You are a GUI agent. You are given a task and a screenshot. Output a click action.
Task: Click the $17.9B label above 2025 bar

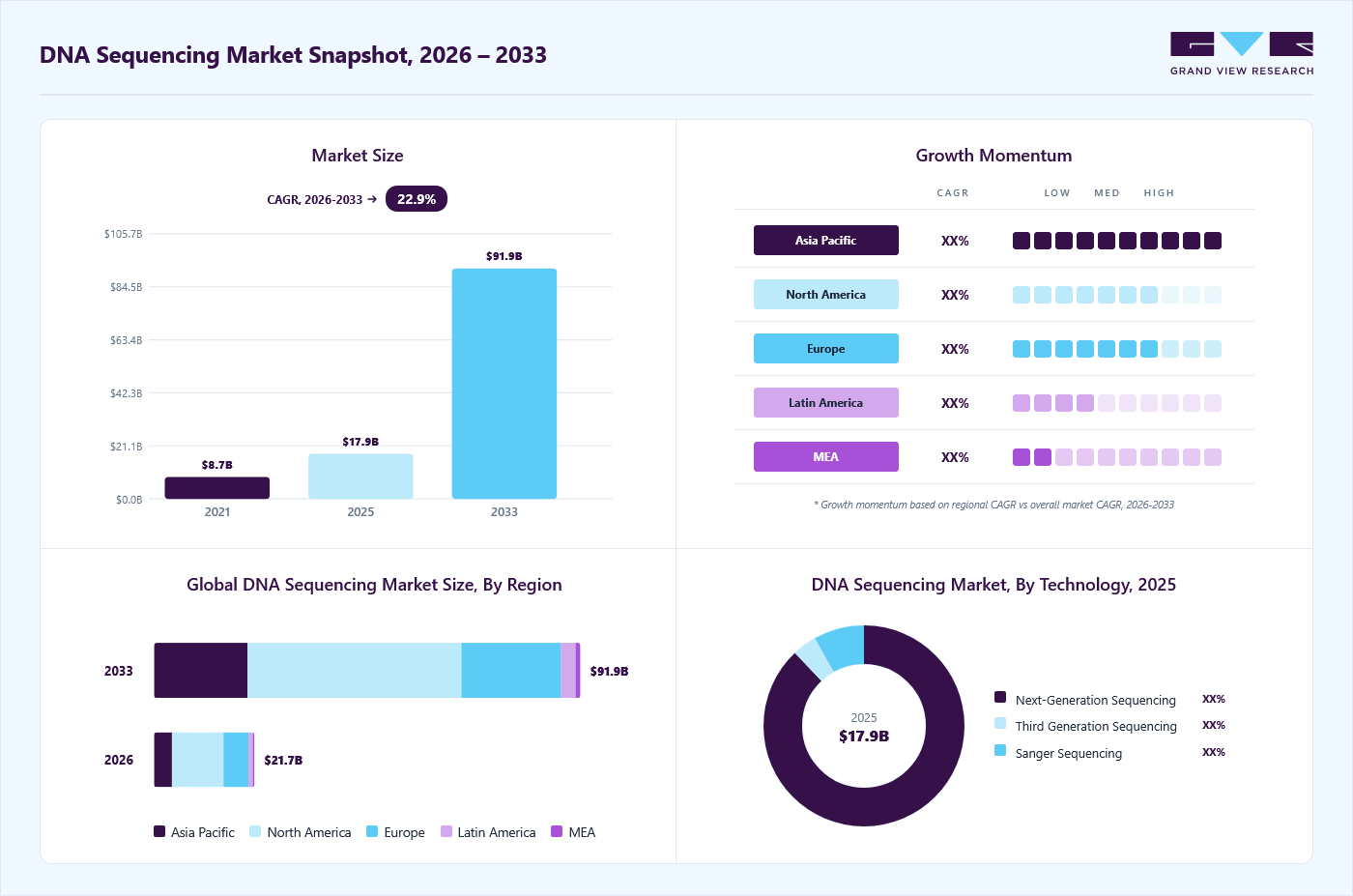point(360,442)
